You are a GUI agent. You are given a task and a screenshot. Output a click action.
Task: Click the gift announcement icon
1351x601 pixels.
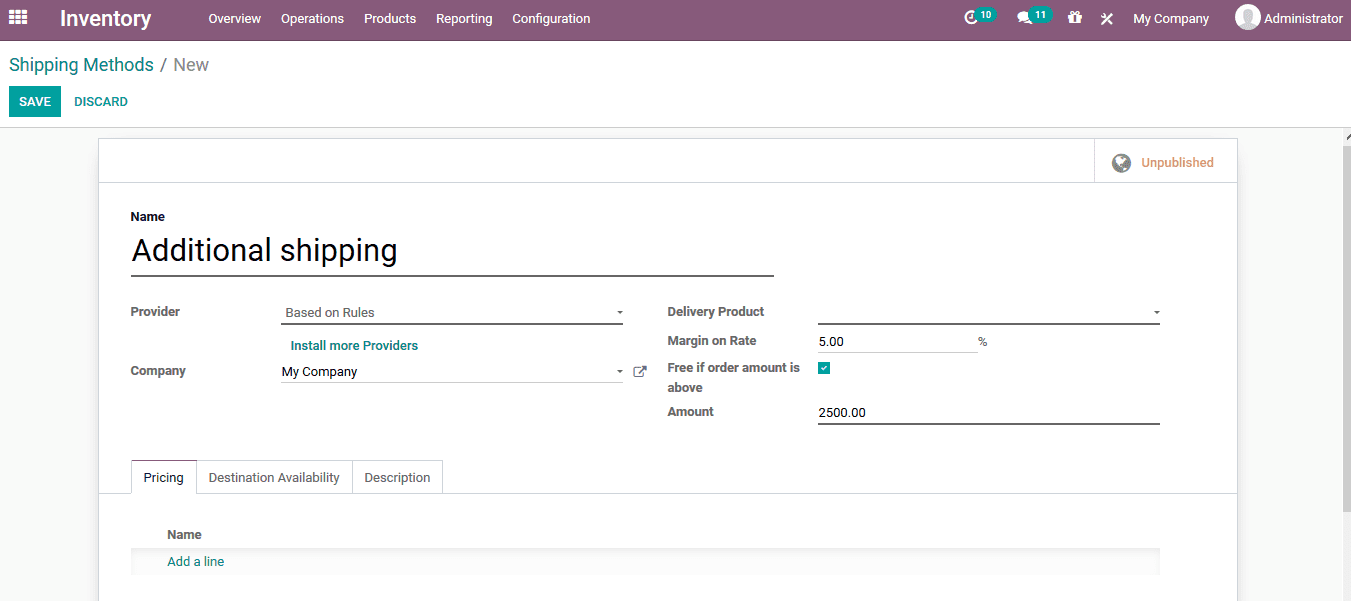pos(1074,17)
